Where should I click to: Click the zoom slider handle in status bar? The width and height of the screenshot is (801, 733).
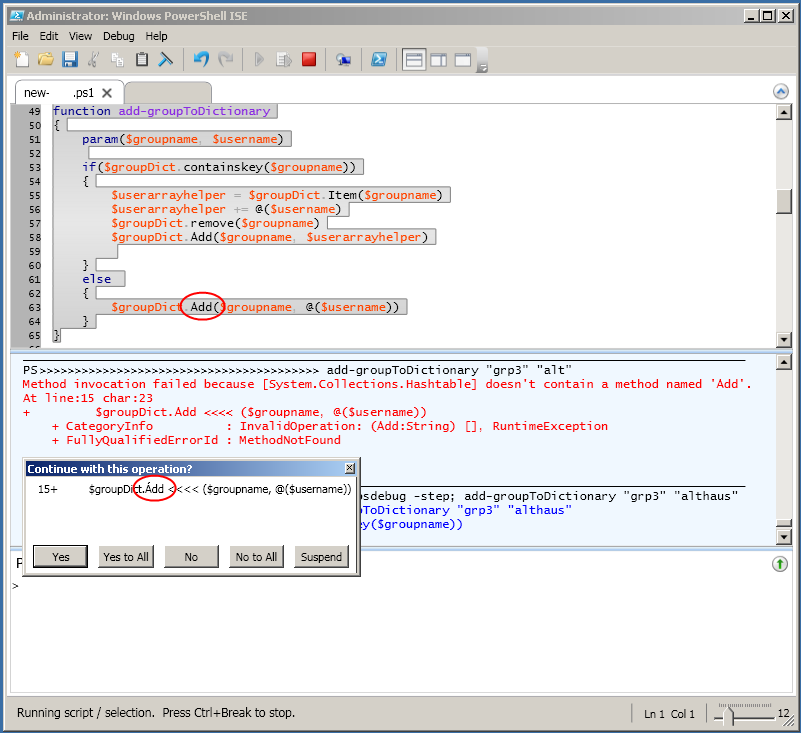click(x=729, y=714)
